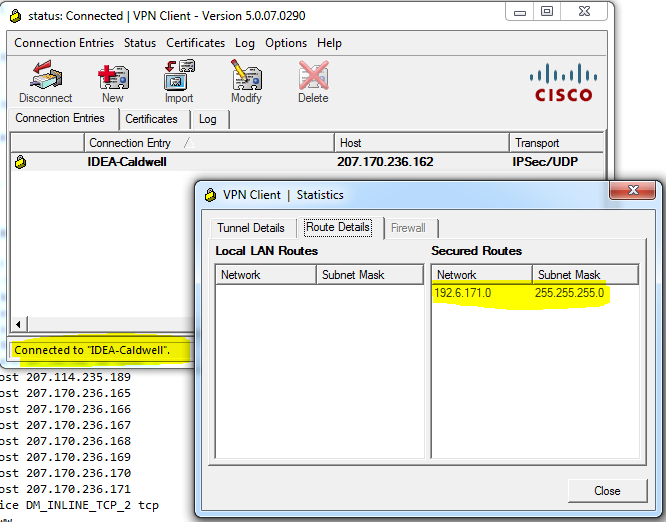Click the Cisco logo in the toolbar

click(563, 83)
